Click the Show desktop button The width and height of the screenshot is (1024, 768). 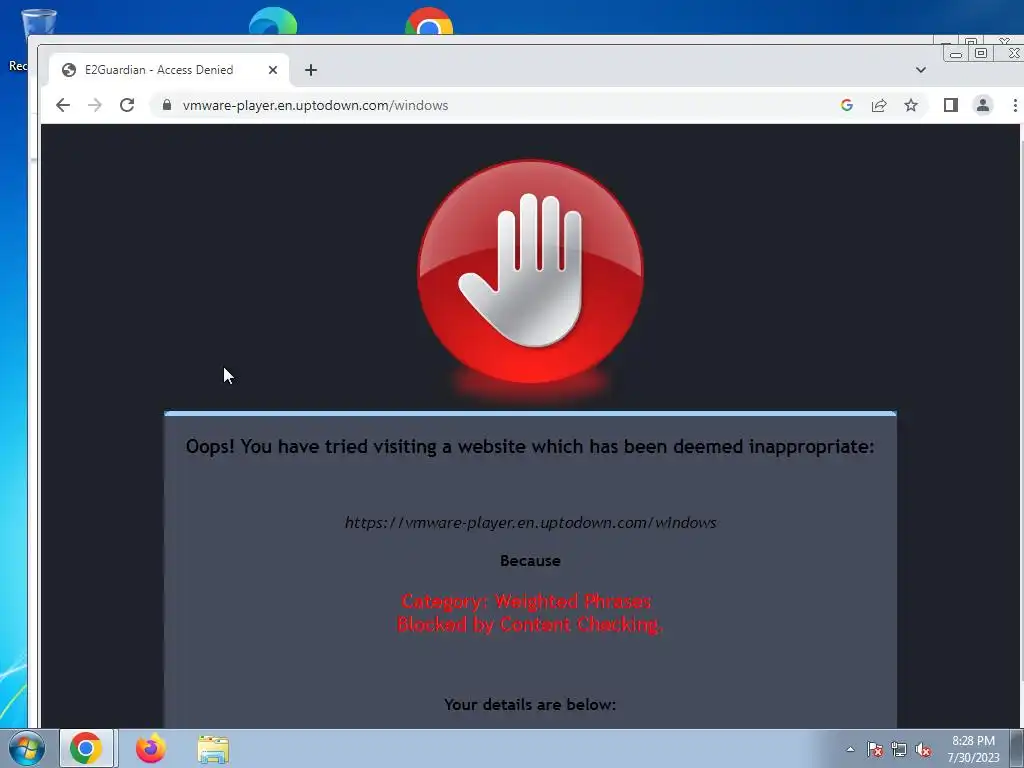pos(1017,748)
